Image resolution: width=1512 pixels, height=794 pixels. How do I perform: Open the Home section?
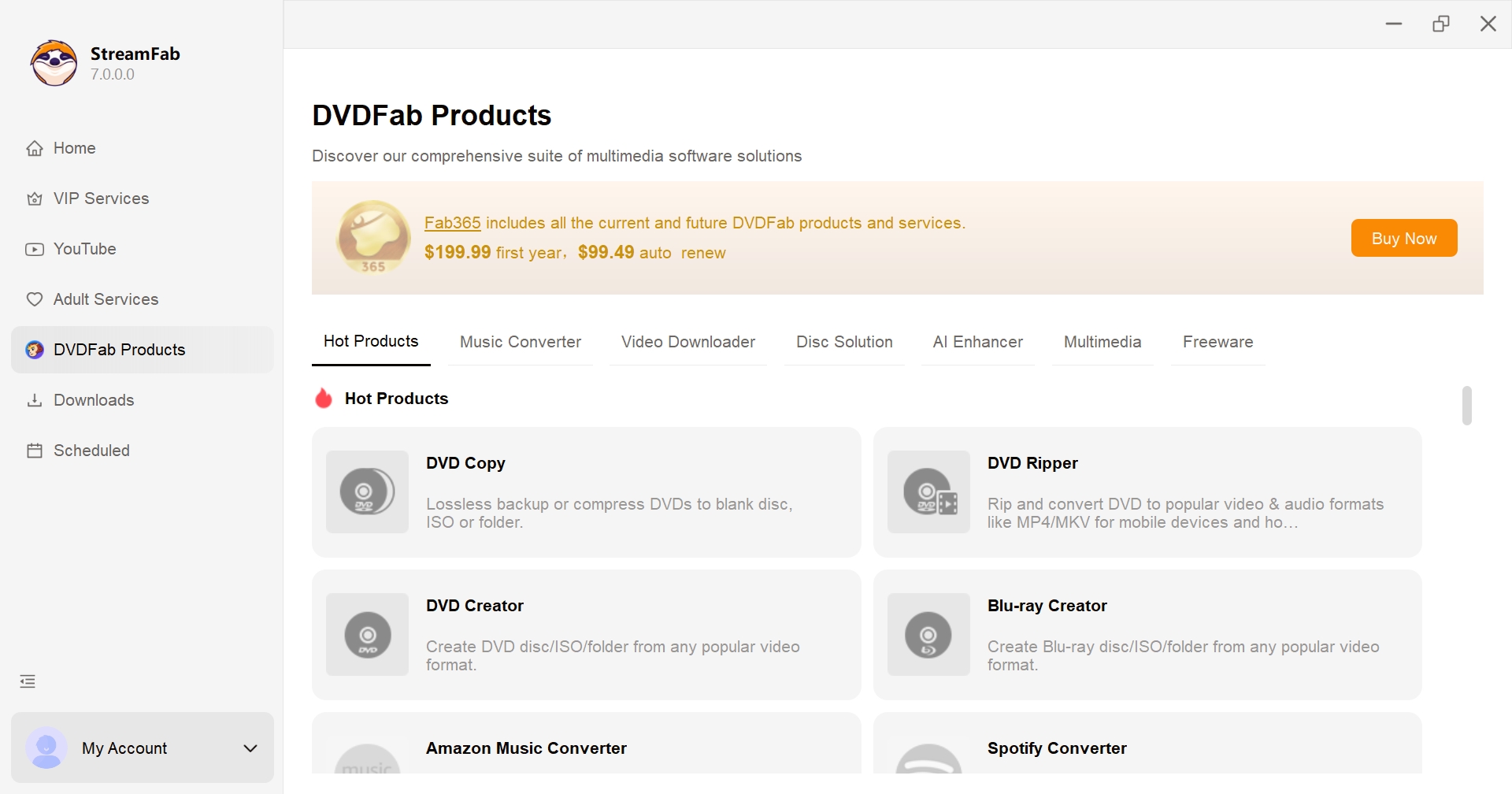(x=35, y=148)
